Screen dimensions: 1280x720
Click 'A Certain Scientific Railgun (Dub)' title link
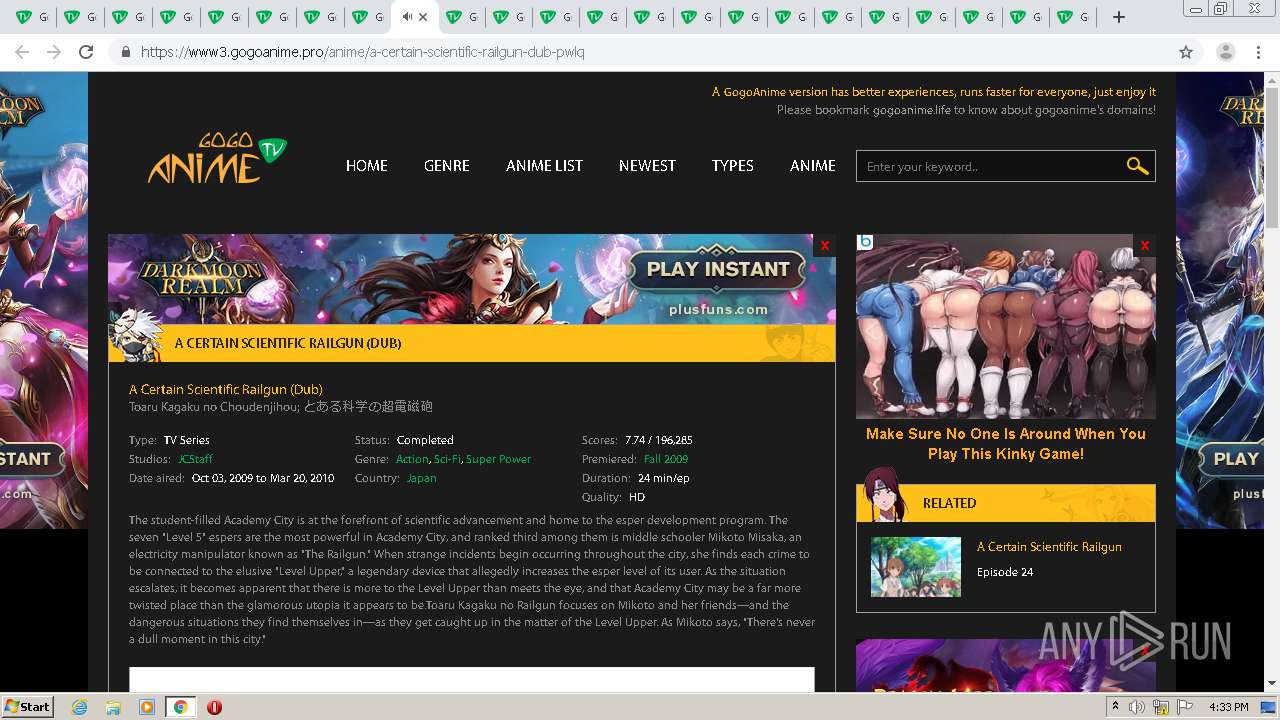point(226,389)
